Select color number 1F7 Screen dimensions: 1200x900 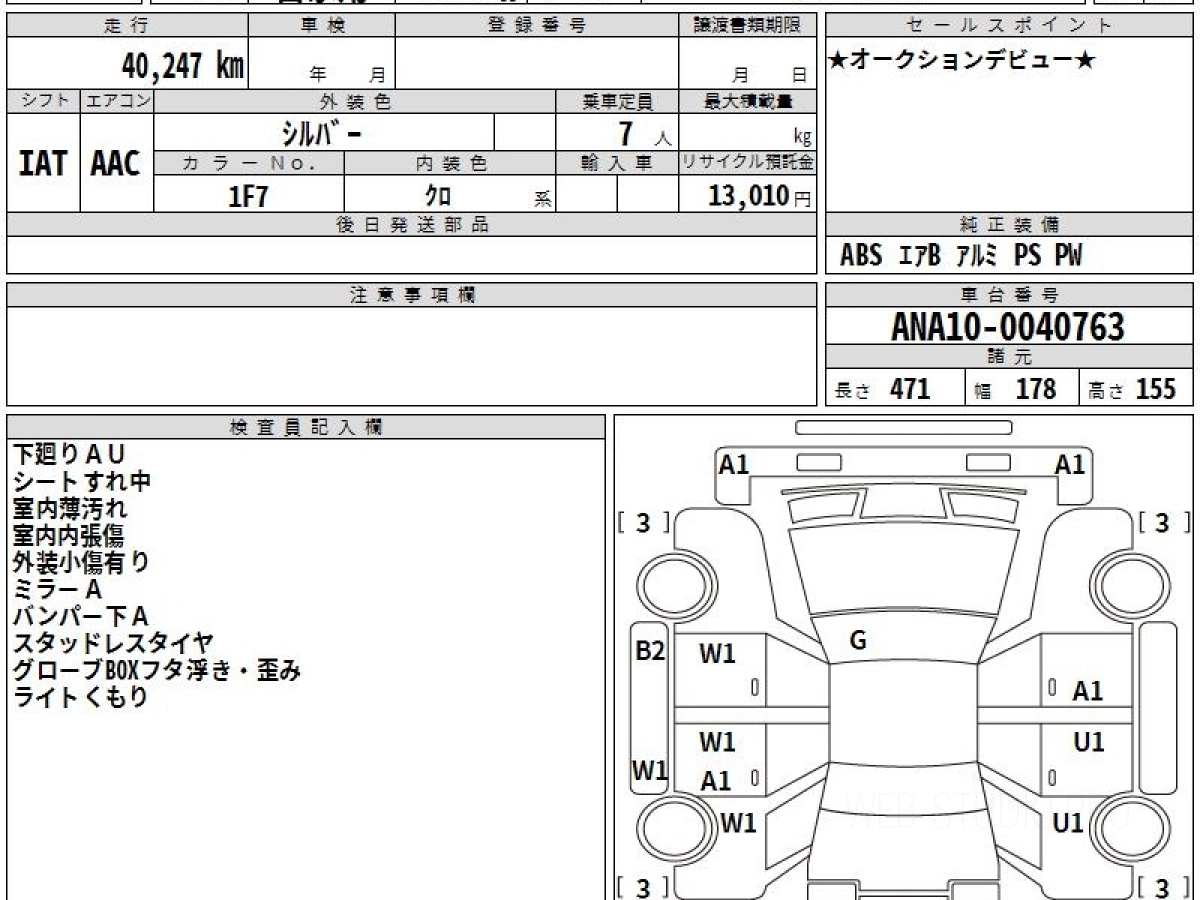click(249, 196)
